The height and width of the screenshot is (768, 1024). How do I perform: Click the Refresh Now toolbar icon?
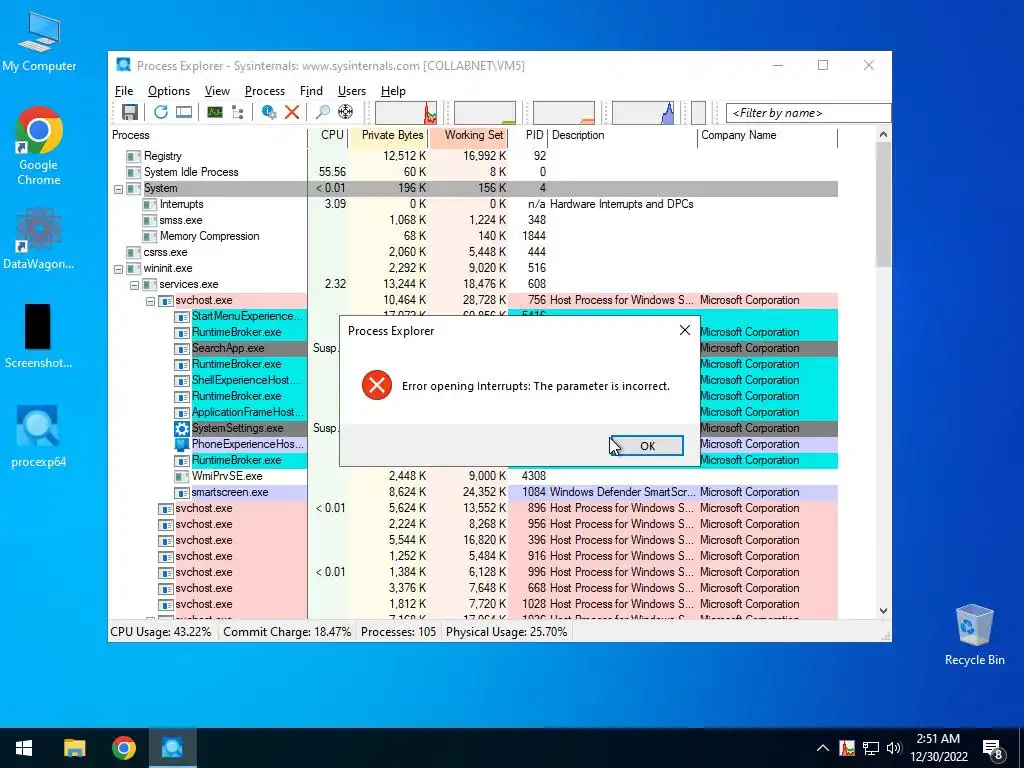coord(161,112)
